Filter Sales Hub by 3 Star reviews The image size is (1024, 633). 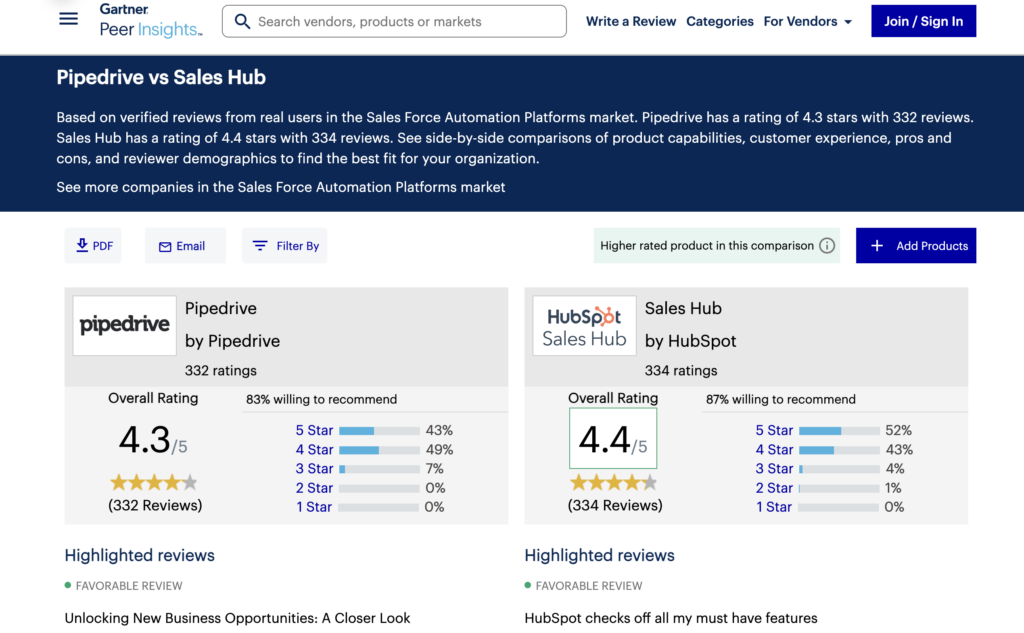[774, 468]
